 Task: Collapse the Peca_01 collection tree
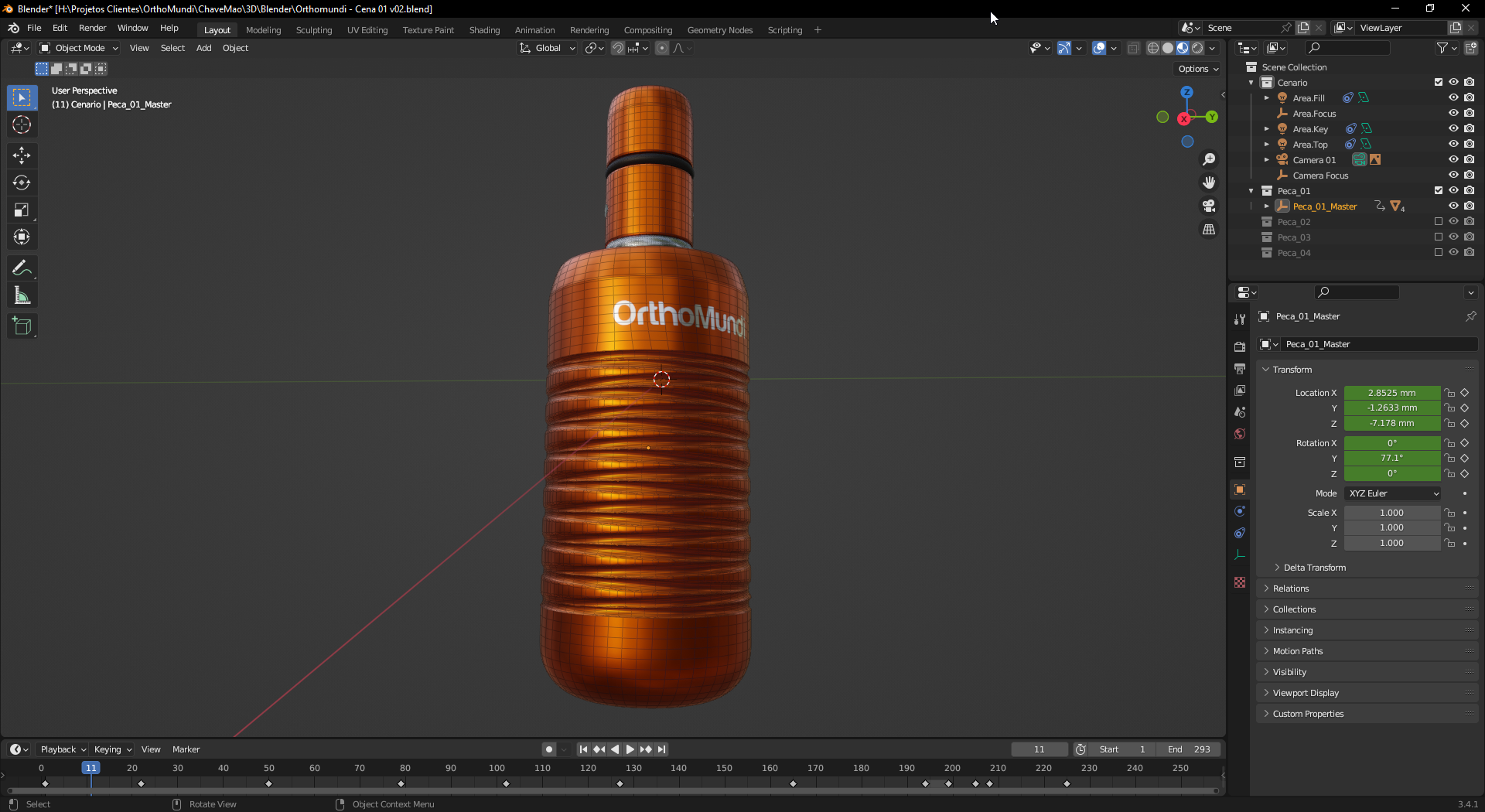(1251, 191)
